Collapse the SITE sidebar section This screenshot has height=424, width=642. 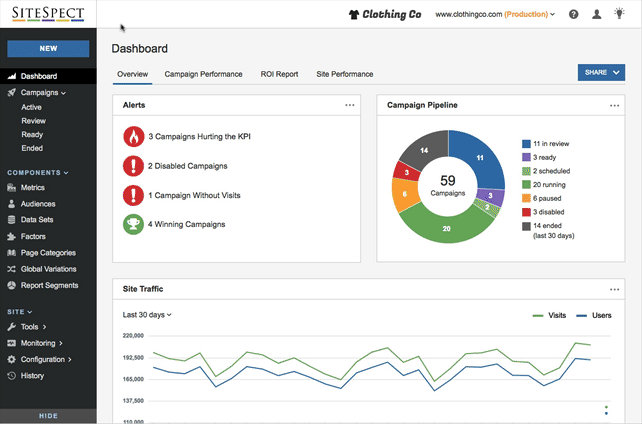pos(30,312)
